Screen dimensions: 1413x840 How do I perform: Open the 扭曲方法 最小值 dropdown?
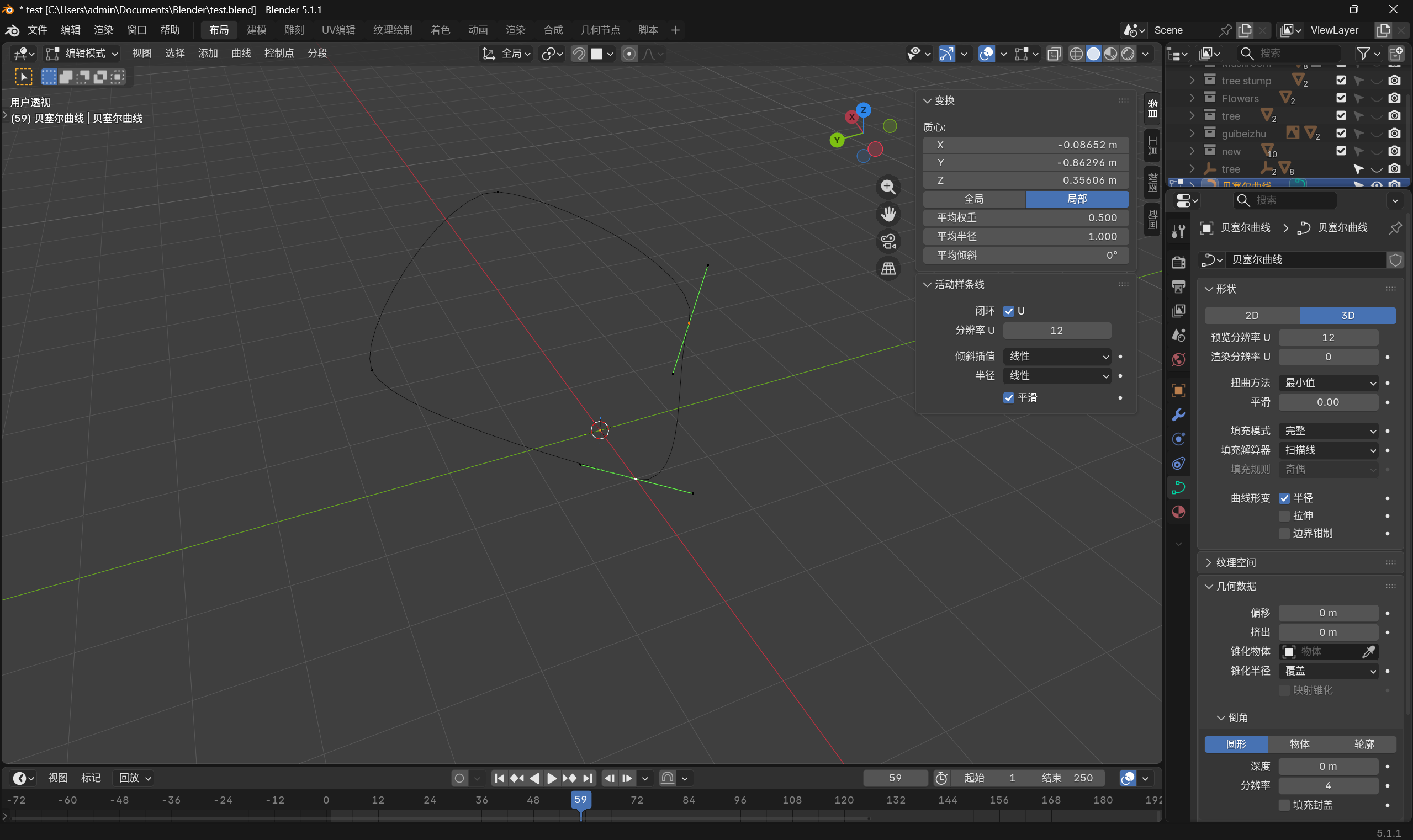[1329, 382]
